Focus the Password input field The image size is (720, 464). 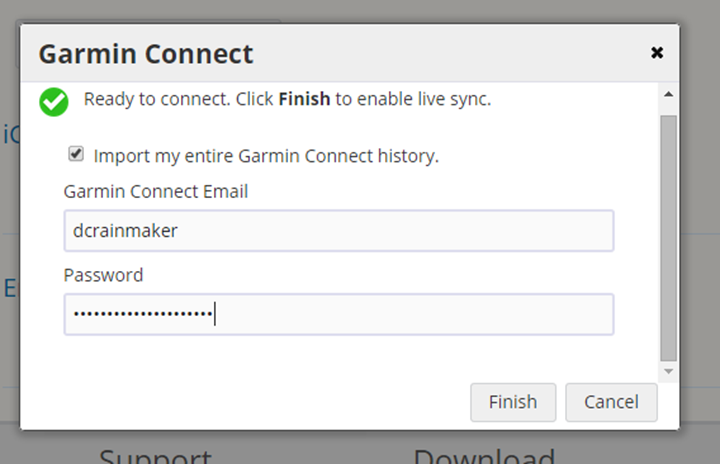[339, 314]
